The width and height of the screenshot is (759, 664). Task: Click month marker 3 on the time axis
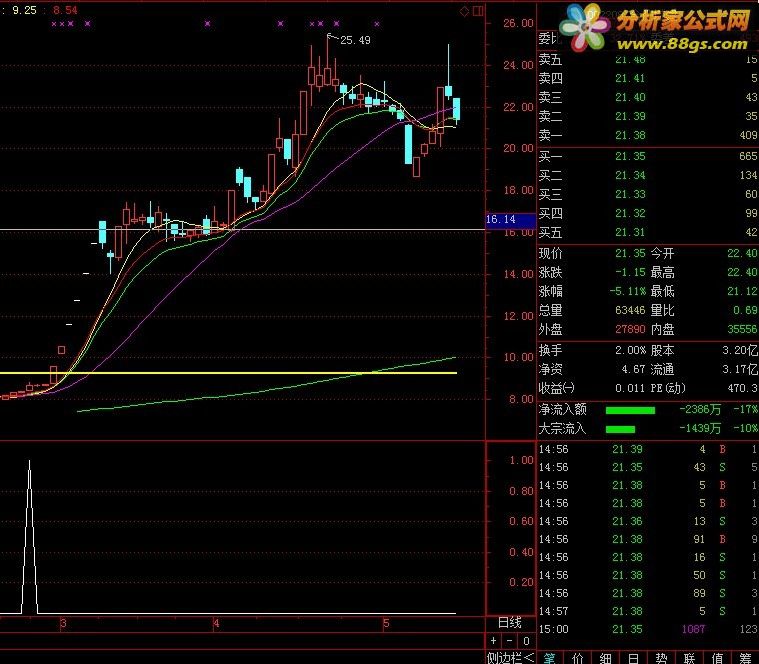[x=63, y=623]
